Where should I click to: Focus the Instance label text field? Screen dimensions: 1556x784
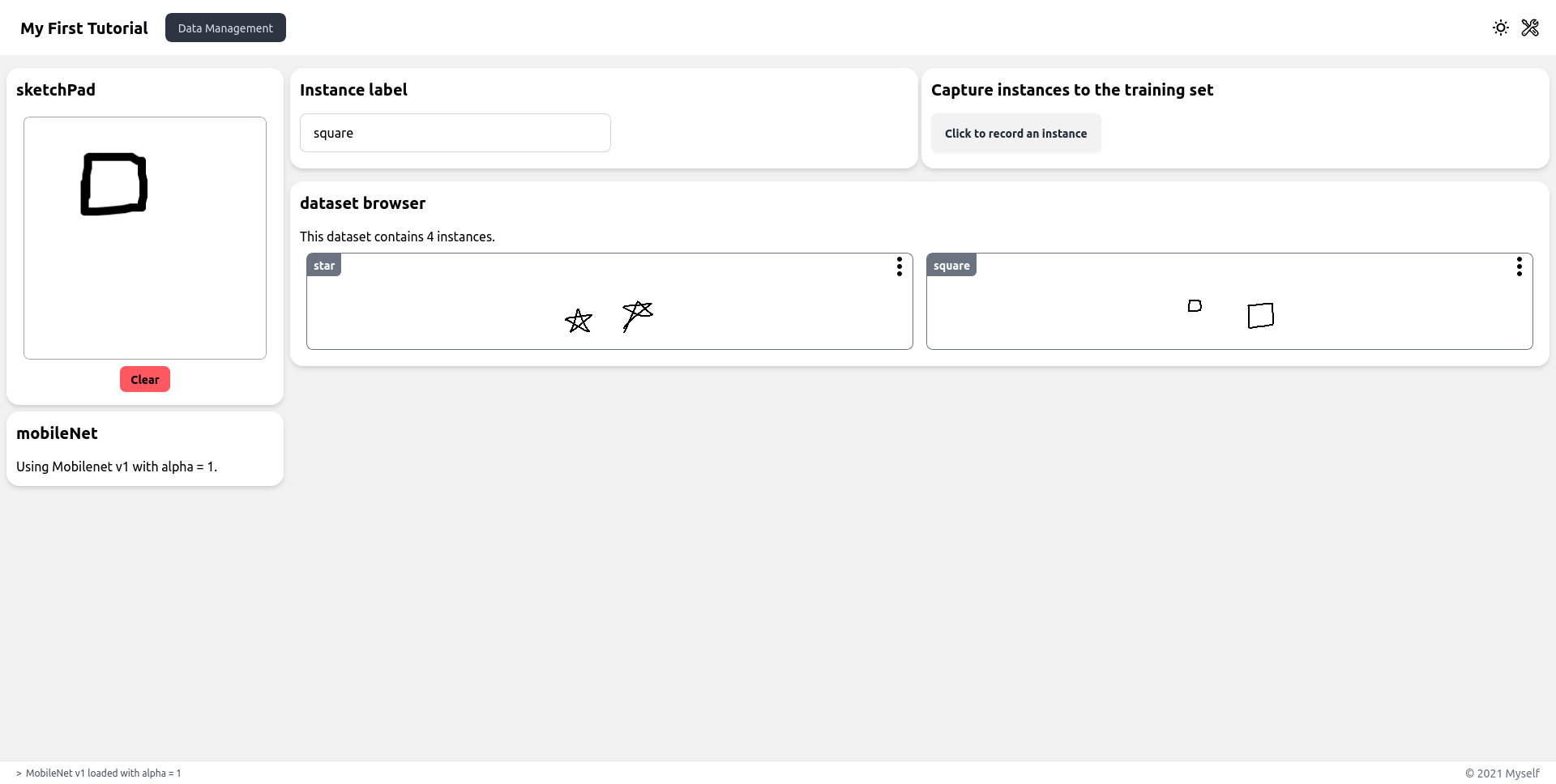point(455,133)
